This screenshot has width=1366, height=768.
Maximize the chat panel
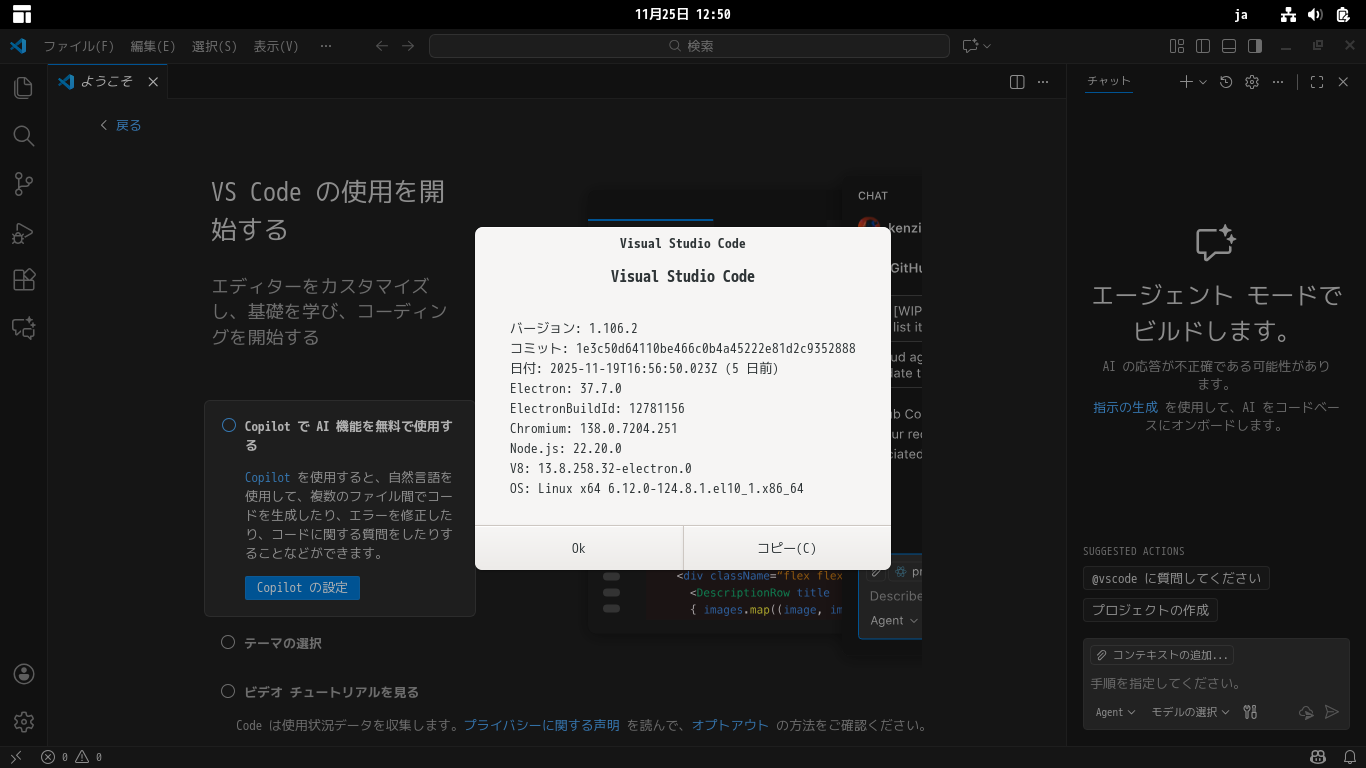[1317, 82]
